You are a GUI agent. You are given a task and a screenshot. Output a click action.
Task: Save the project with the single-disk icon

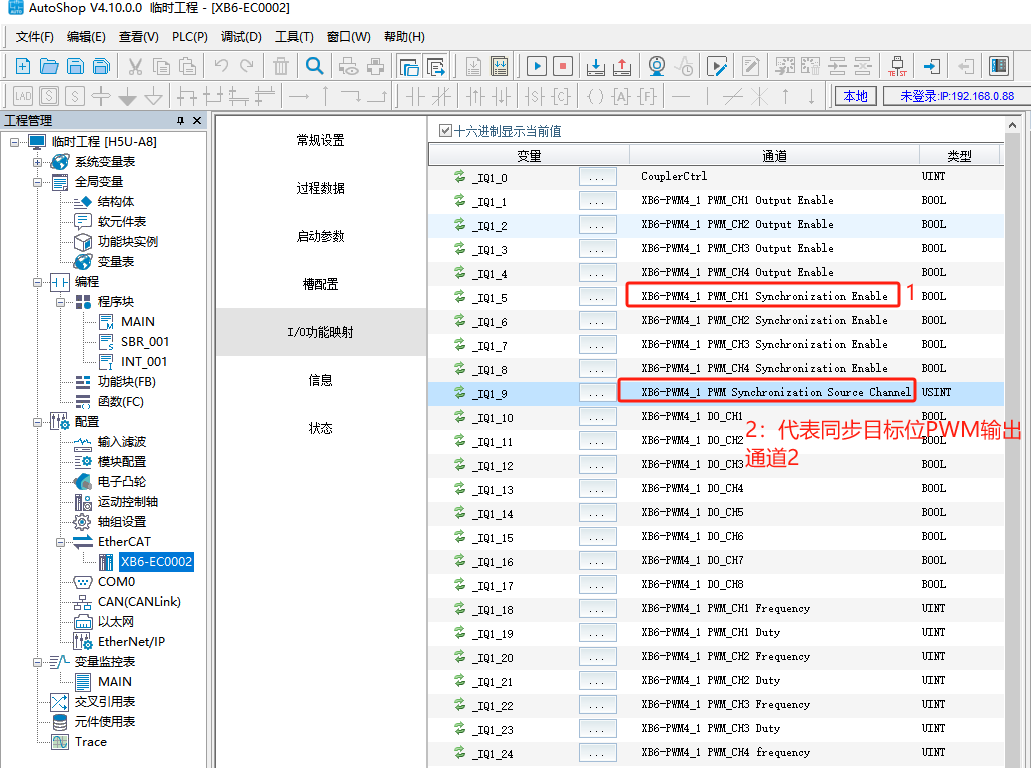coord(76,66)
